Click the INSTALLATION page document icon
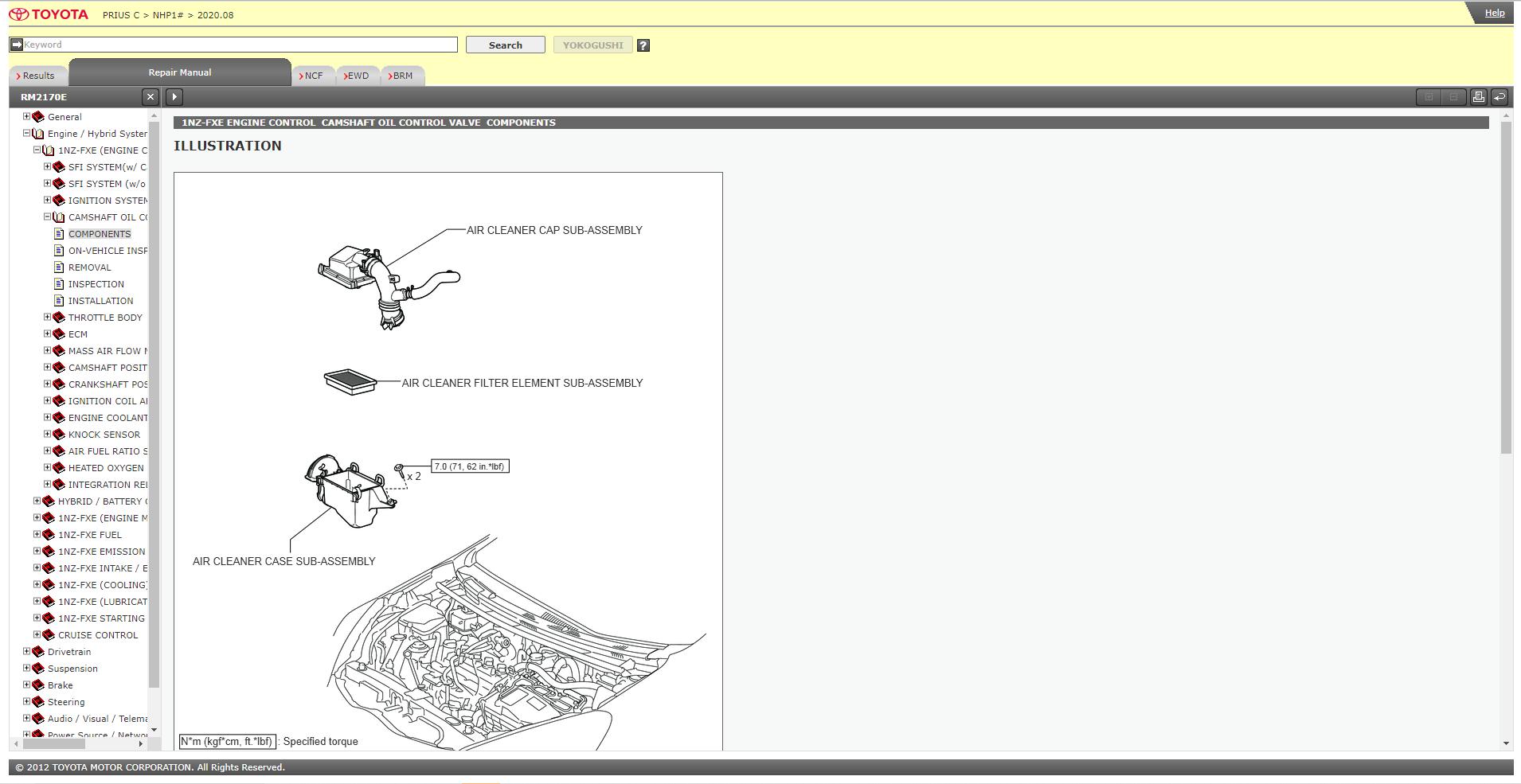The image size is (1521, 784). (x=59, y=301)
